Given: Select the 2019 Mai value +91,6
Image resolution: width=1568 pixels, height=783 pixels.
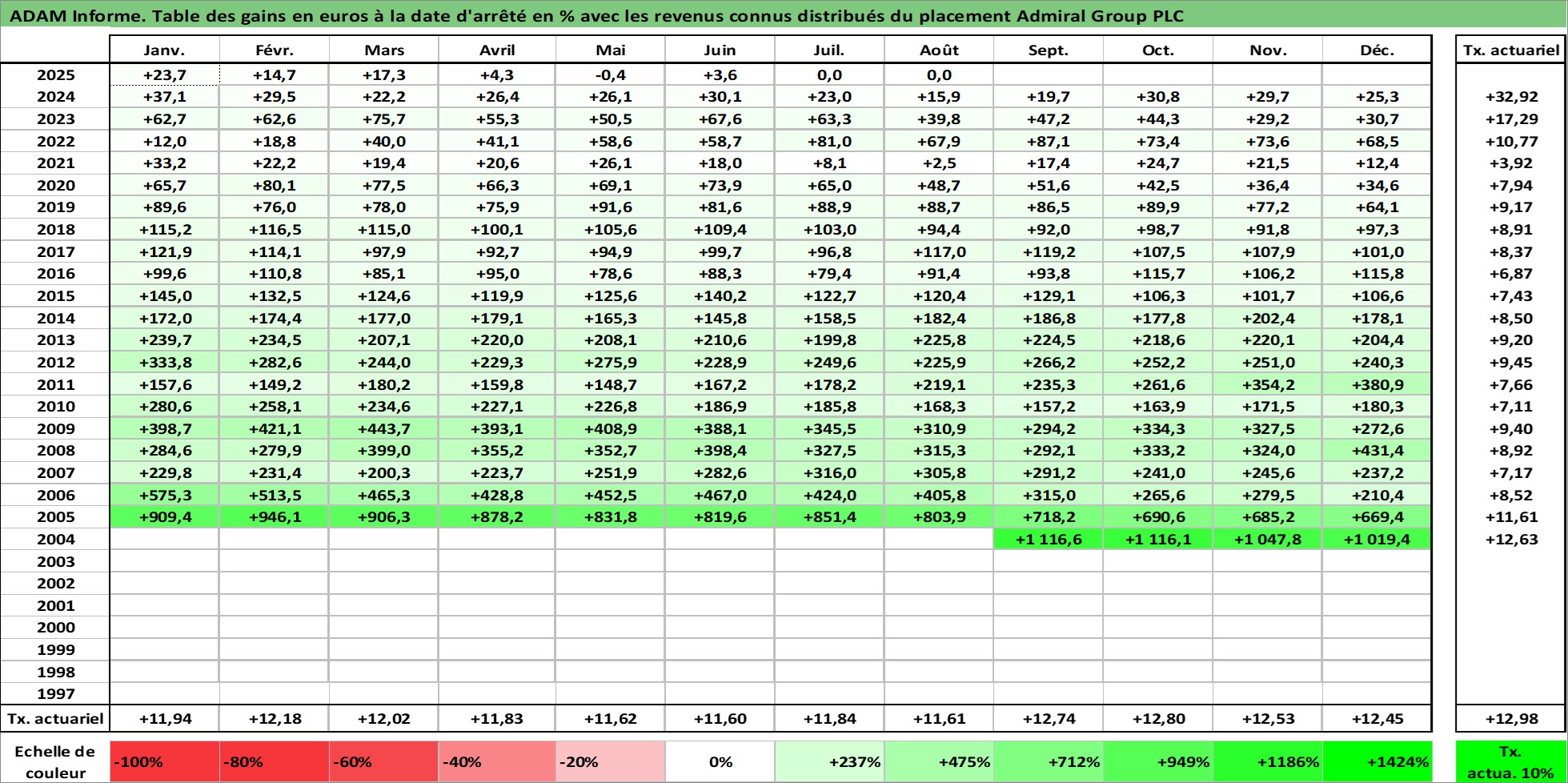Looking at the screenshot, I should point(610,207).
